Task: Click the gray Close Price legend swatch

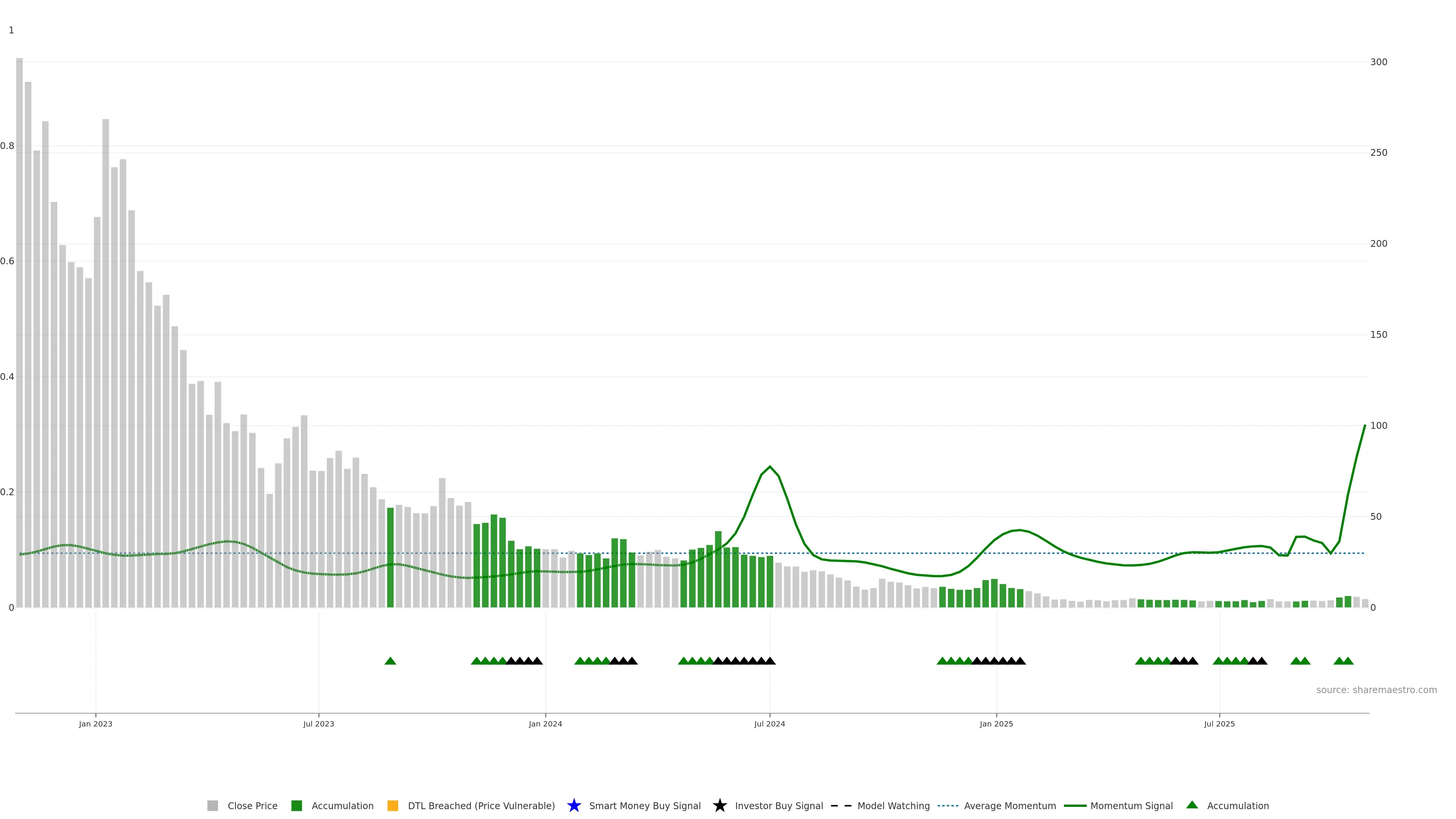Action: click(212, 805)
